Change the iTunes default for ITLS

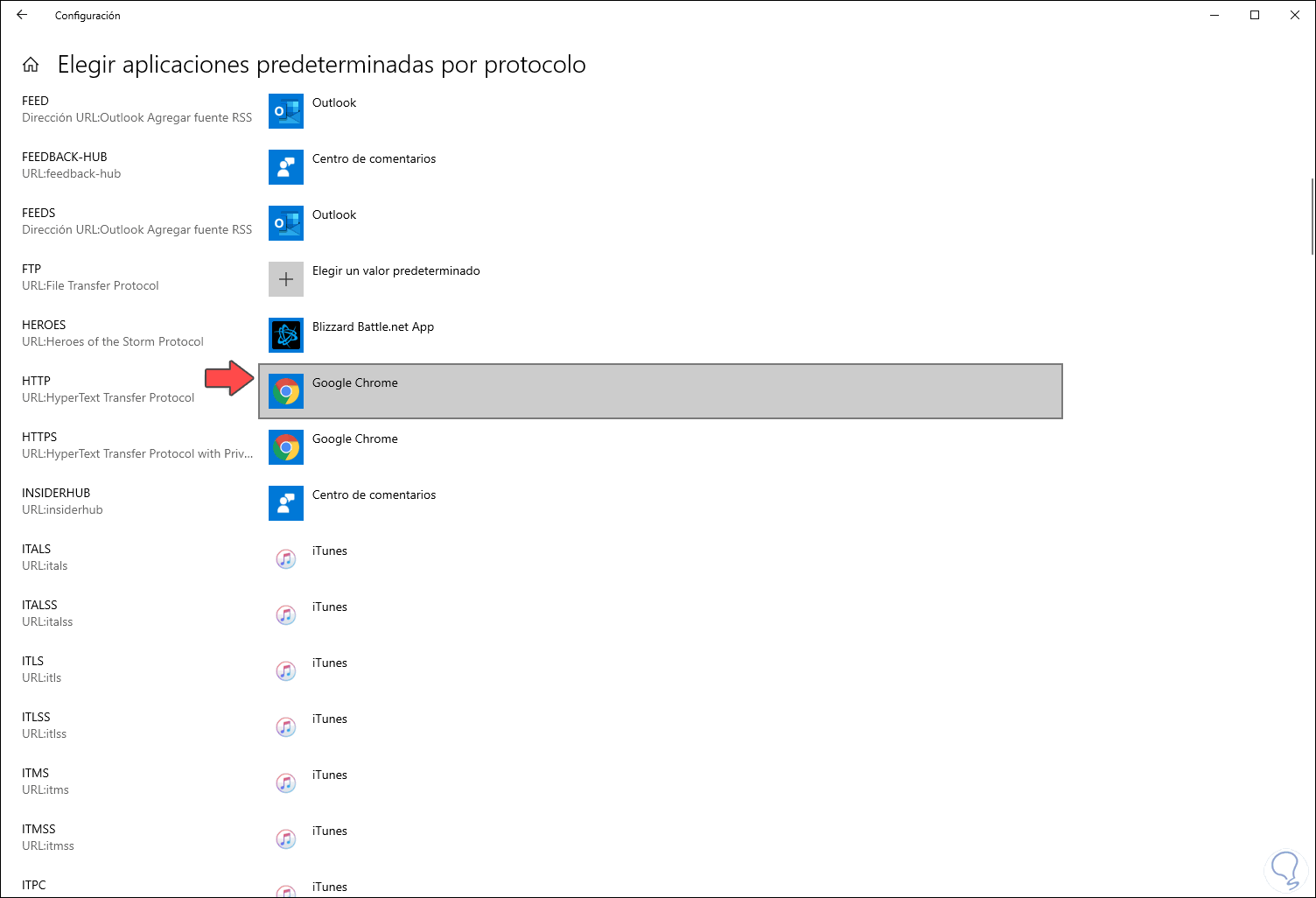[x=330, y=663]
